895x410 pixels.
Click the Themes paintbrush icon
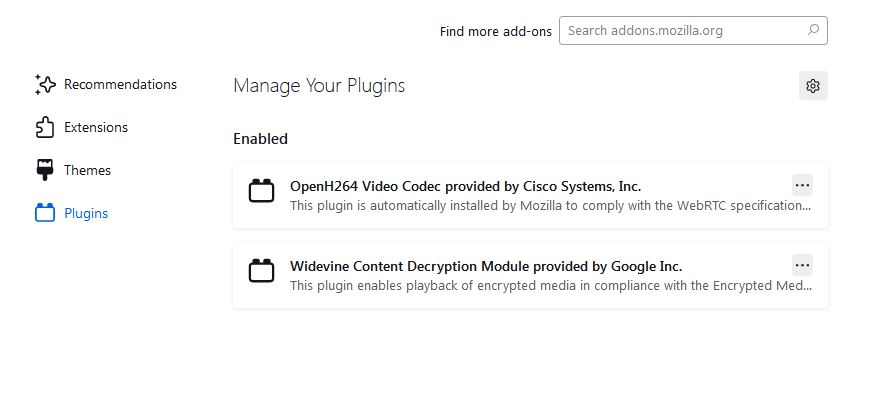click(44, 170)
